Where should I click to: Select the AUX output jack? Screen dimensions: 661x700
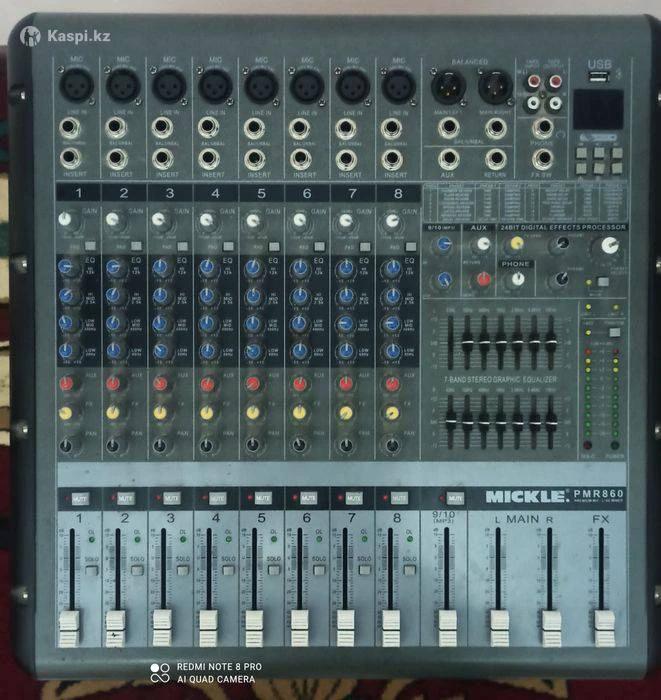[x=449, y=159]
